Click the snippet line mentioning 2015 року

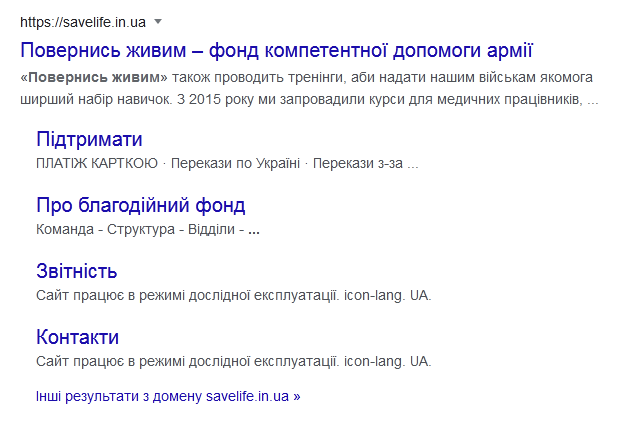coord(309,99)
